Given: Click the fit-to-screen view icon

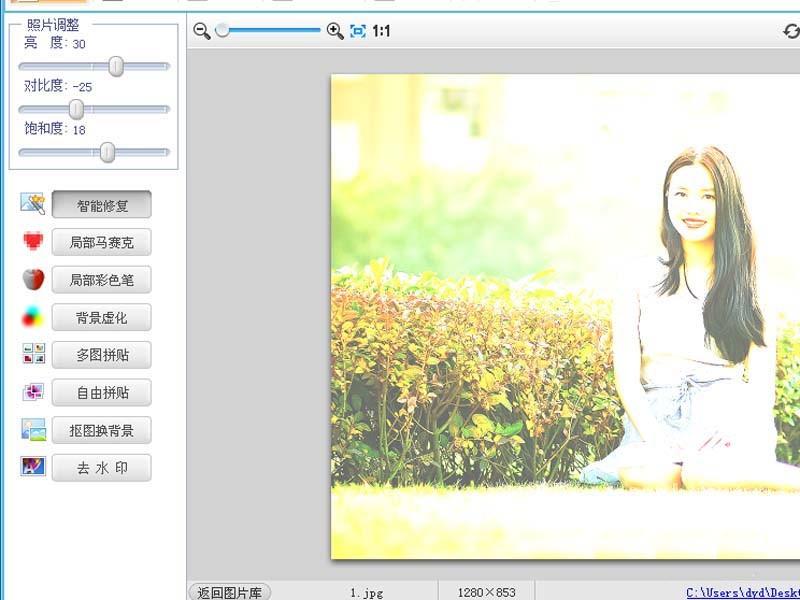Looking at the screenshot, I should pyautogui.click(x=356, y=31).
